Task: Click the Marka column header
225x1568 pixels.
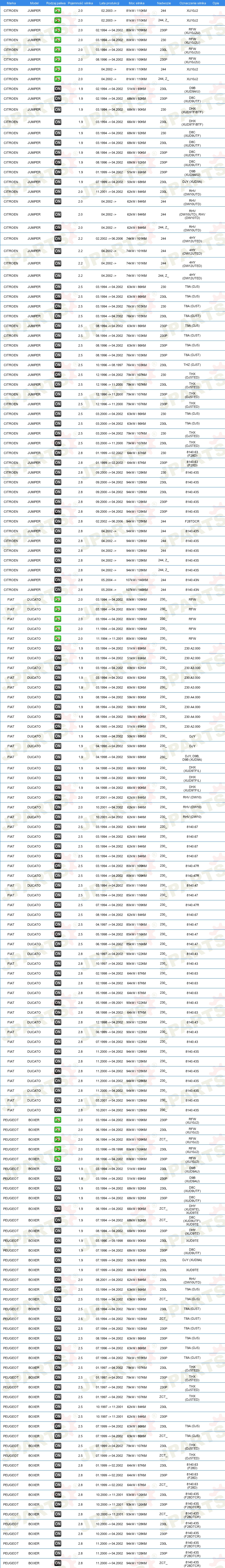Action: click(x=11, y=3)
